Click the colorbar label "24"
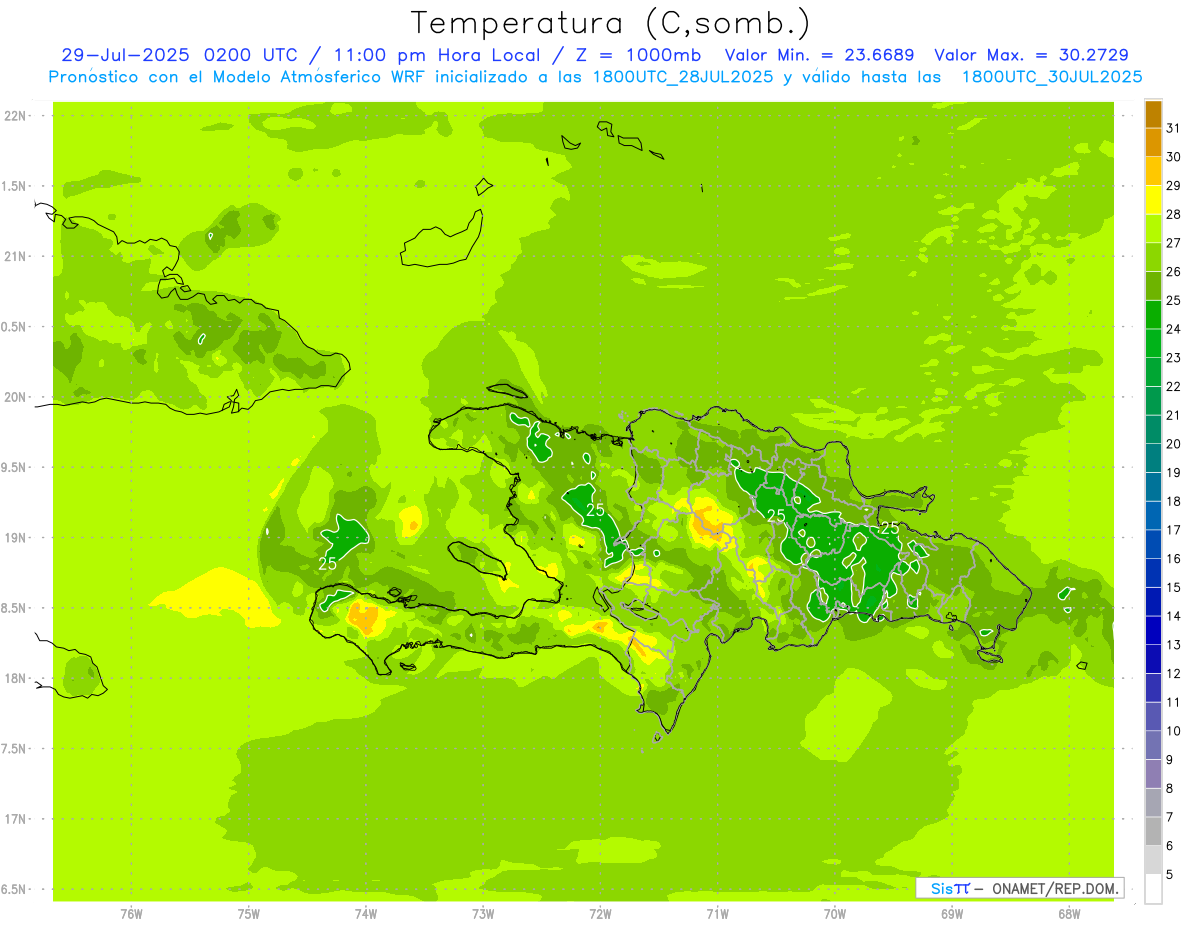Viewport: 1200px width, 927px height. (1173, 329)
